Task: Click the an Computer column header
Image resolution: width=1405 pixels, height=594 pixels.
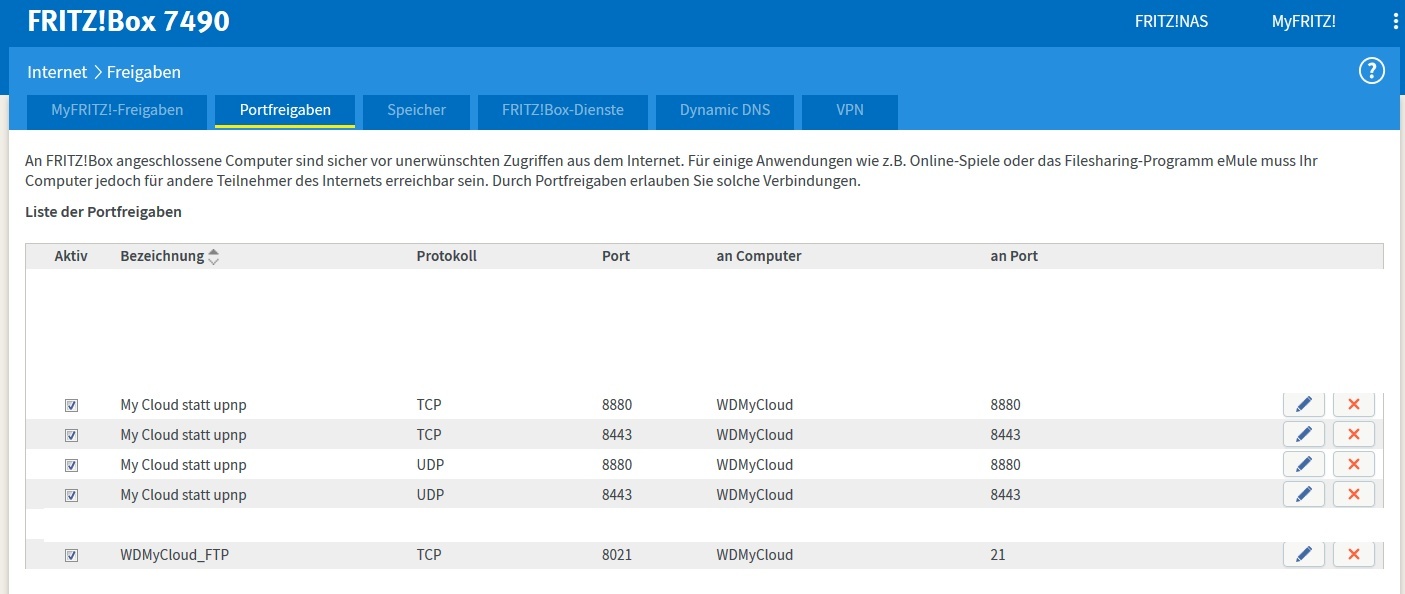Action: pos(759,256)
